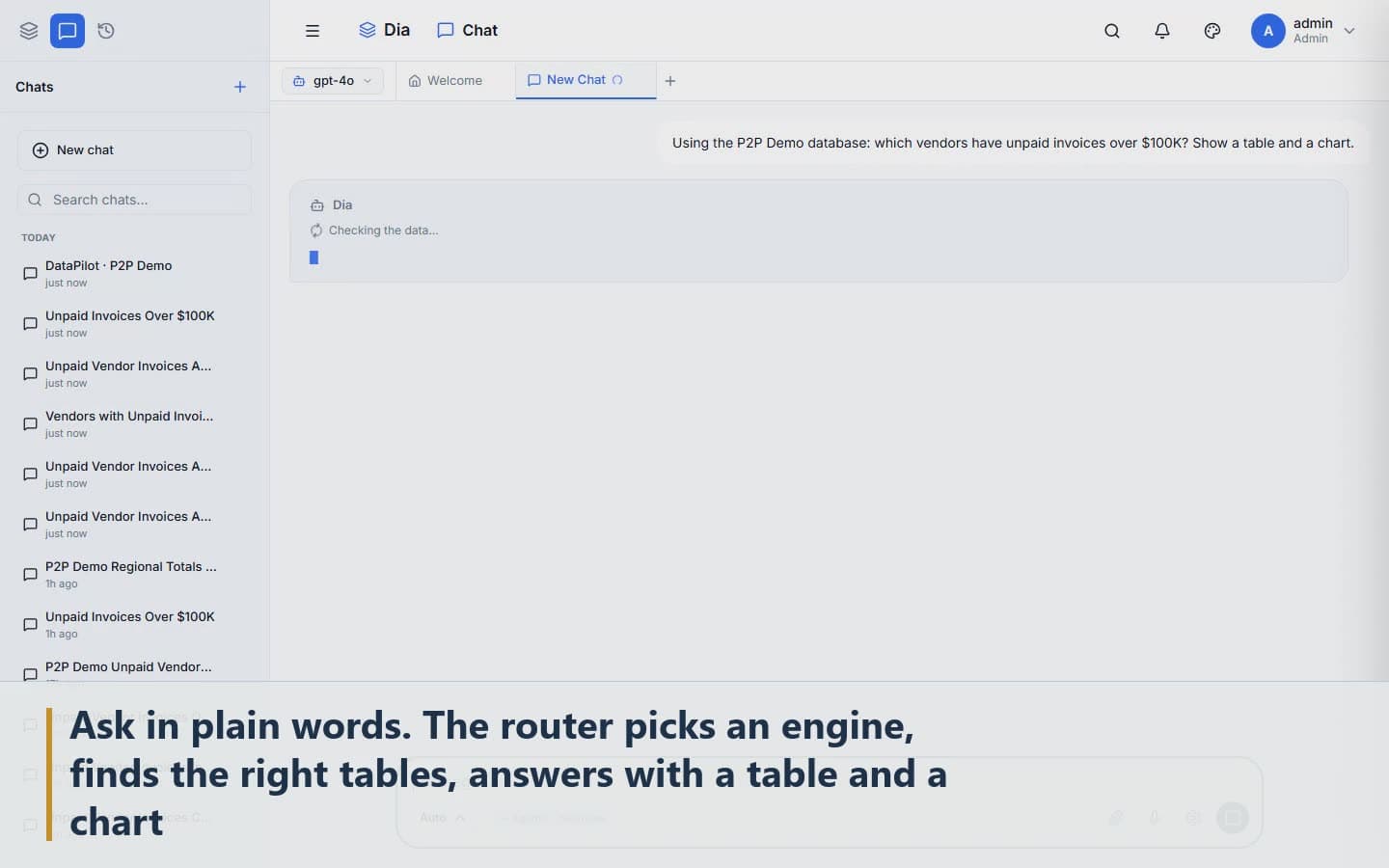
Task: Click the Dia logo in the top bar
Action: point(384,31)
